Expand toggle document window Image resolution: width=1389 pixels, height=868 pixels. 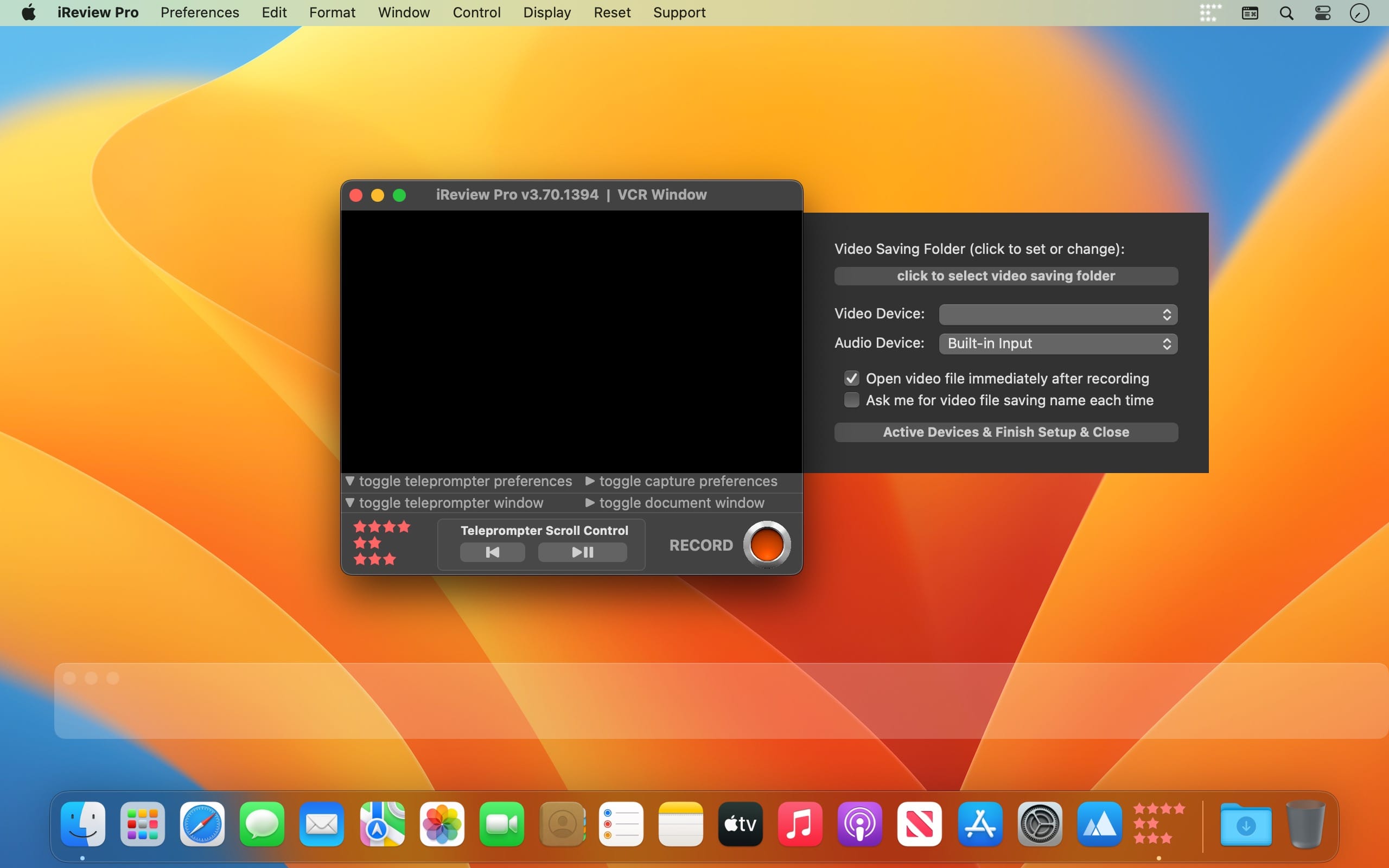click(x=589, y=503)
